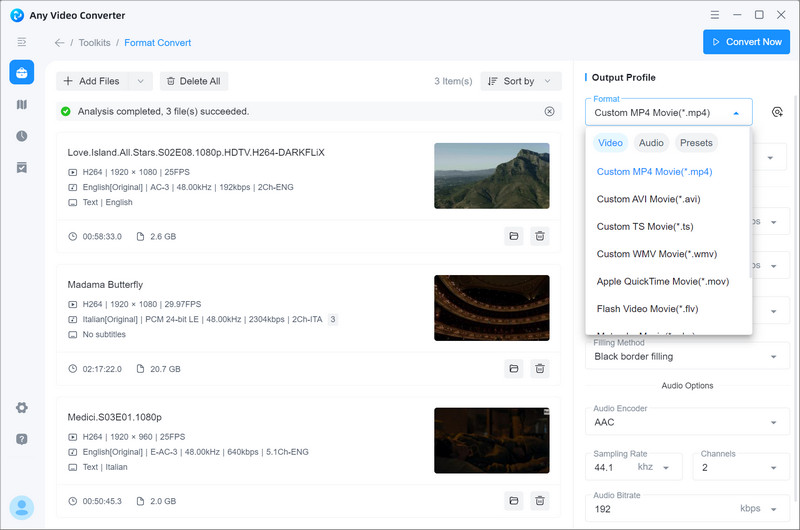Open the Toolkits briefcase icon in sidebar
Image resolution: width=800 pixels, height=530 pixels.
tap(21, 72)
